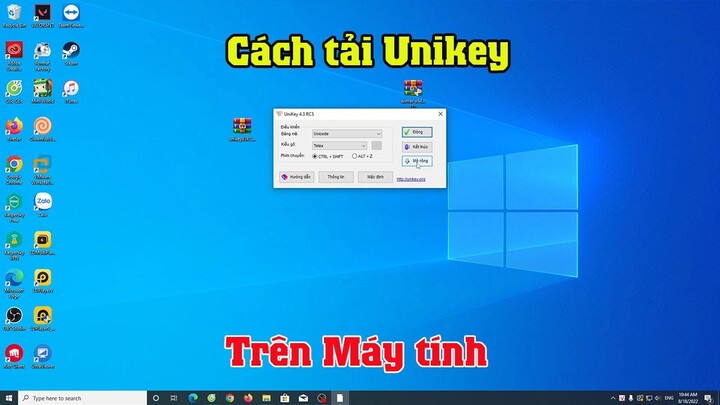Viewport: 720px width, 405px height.
Task: Click the Type here to search box
Action: click(x=83, y=398)
